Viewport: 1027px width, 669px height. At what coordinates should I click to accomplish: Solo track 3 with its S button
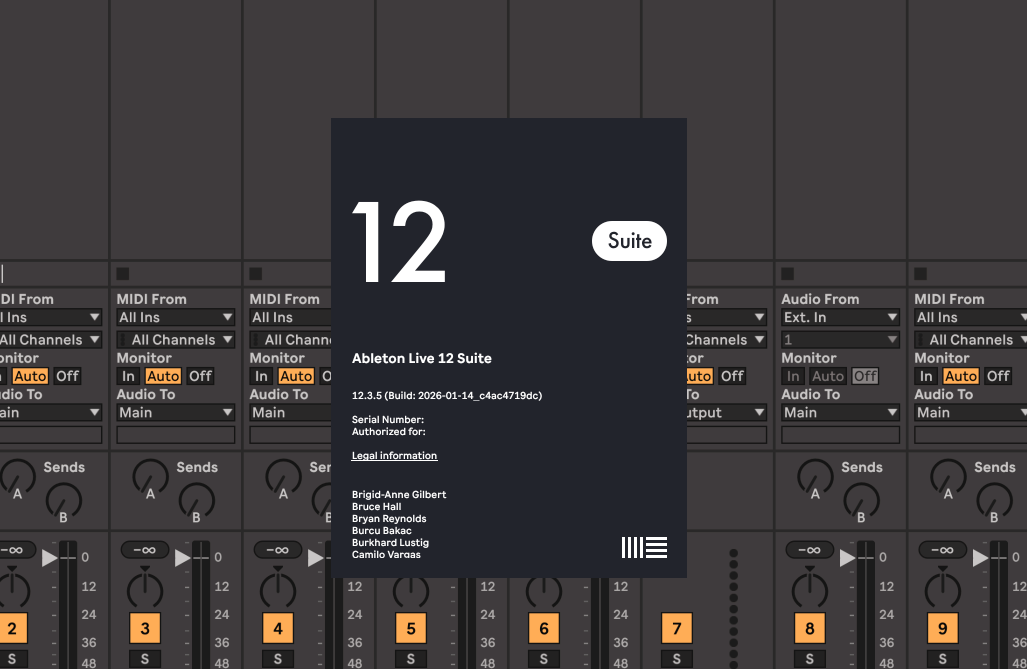pos(145,659)
